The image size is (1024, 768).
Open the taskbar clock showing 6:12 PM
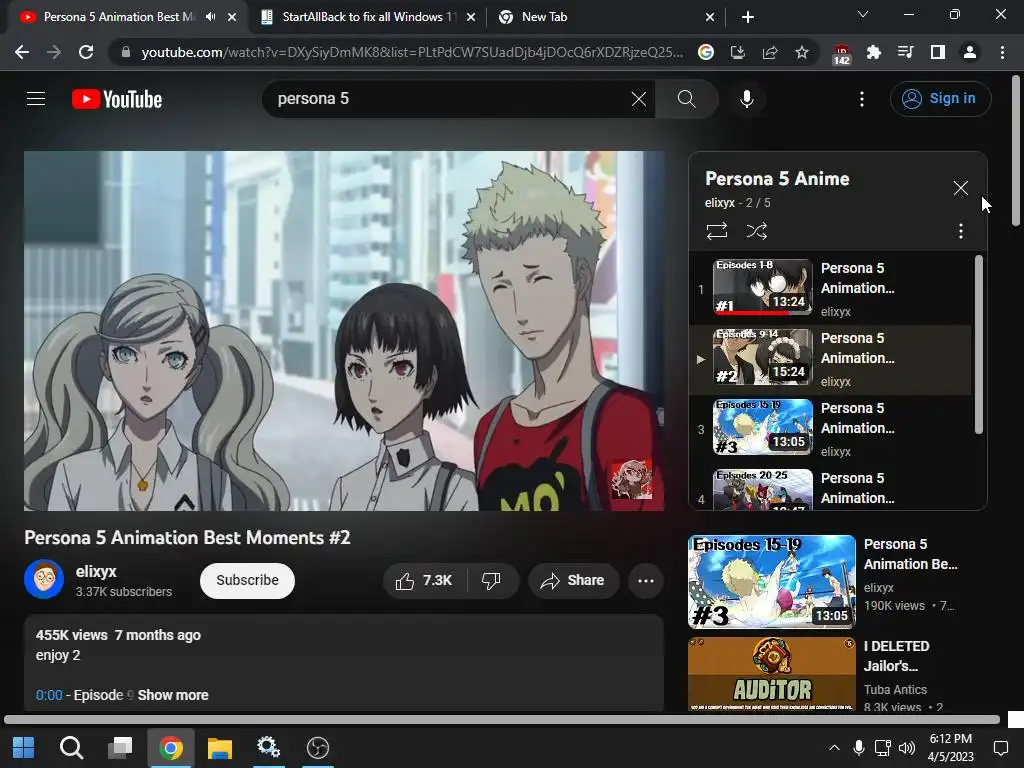[x=951, y=748]
